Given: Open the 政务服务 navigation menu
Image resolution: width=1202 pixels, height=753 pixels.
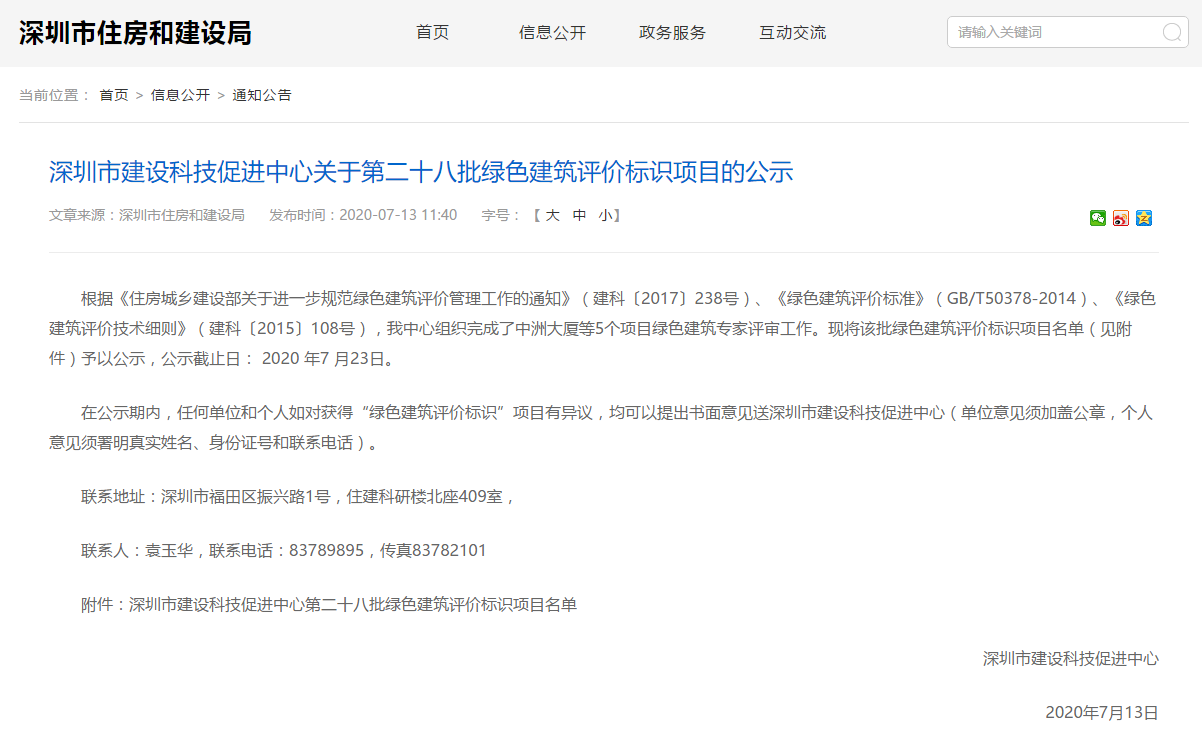Looking at the screenshot, I should point(672,32).
